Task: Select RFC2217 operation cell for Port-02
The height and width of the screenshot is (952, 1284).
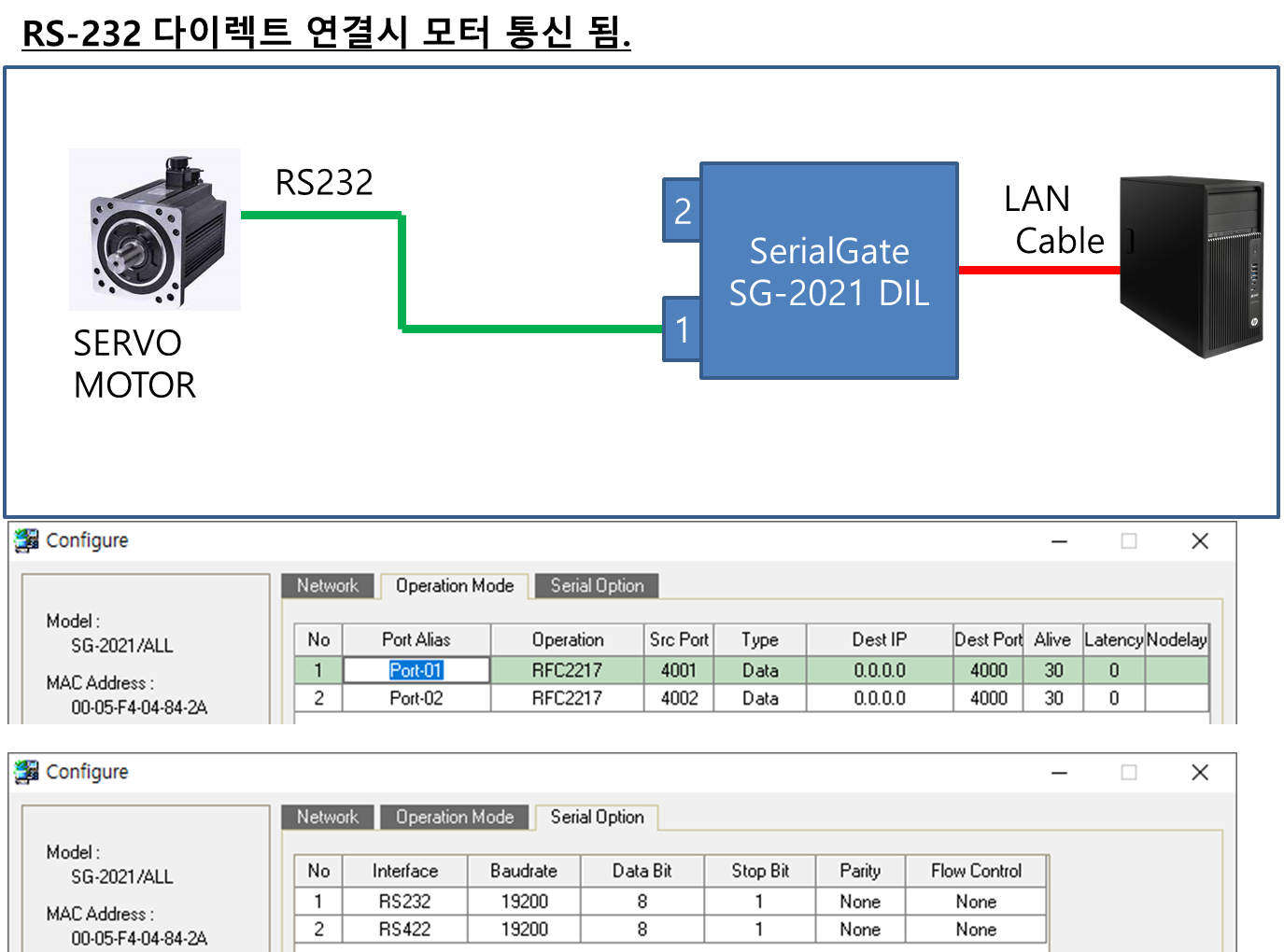Action: (567, 698)
